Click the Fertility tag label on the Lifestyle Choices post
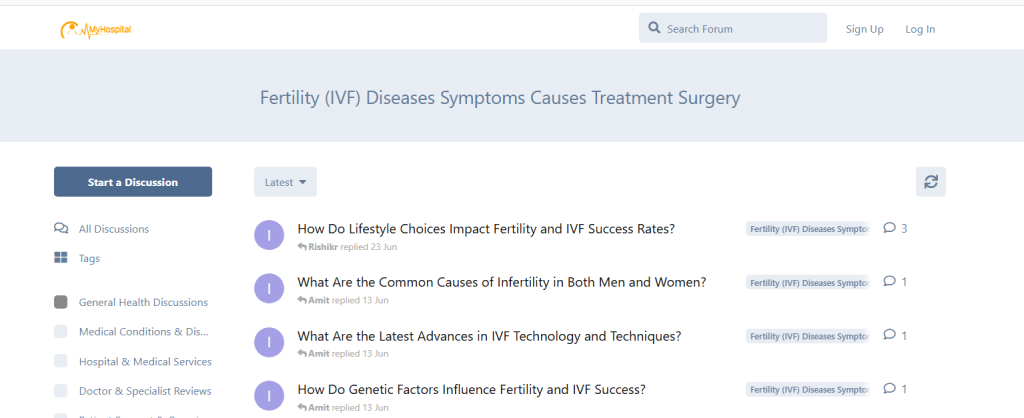Screen dimensions: 1024x418 coord(808,229)
